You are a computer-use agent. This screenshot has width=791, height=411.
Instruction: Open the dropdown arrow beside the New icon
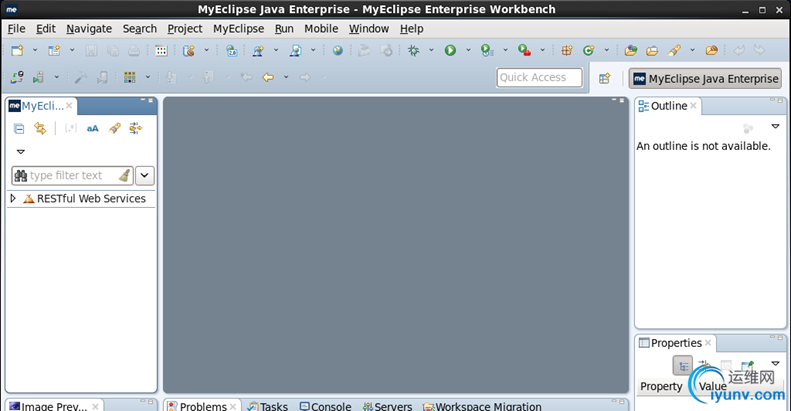tap(35, 50)
